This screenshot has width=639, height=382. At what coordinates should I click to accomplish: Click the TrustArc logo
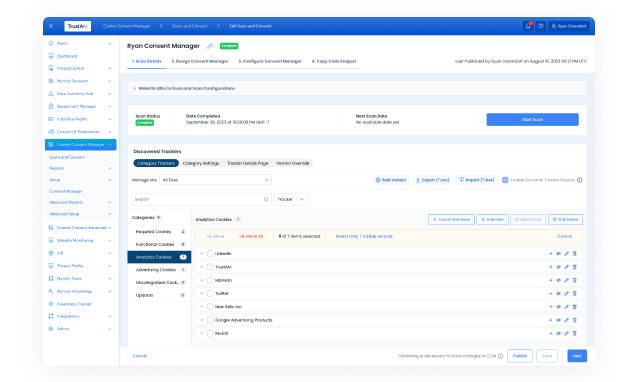[x=77, y=26]
